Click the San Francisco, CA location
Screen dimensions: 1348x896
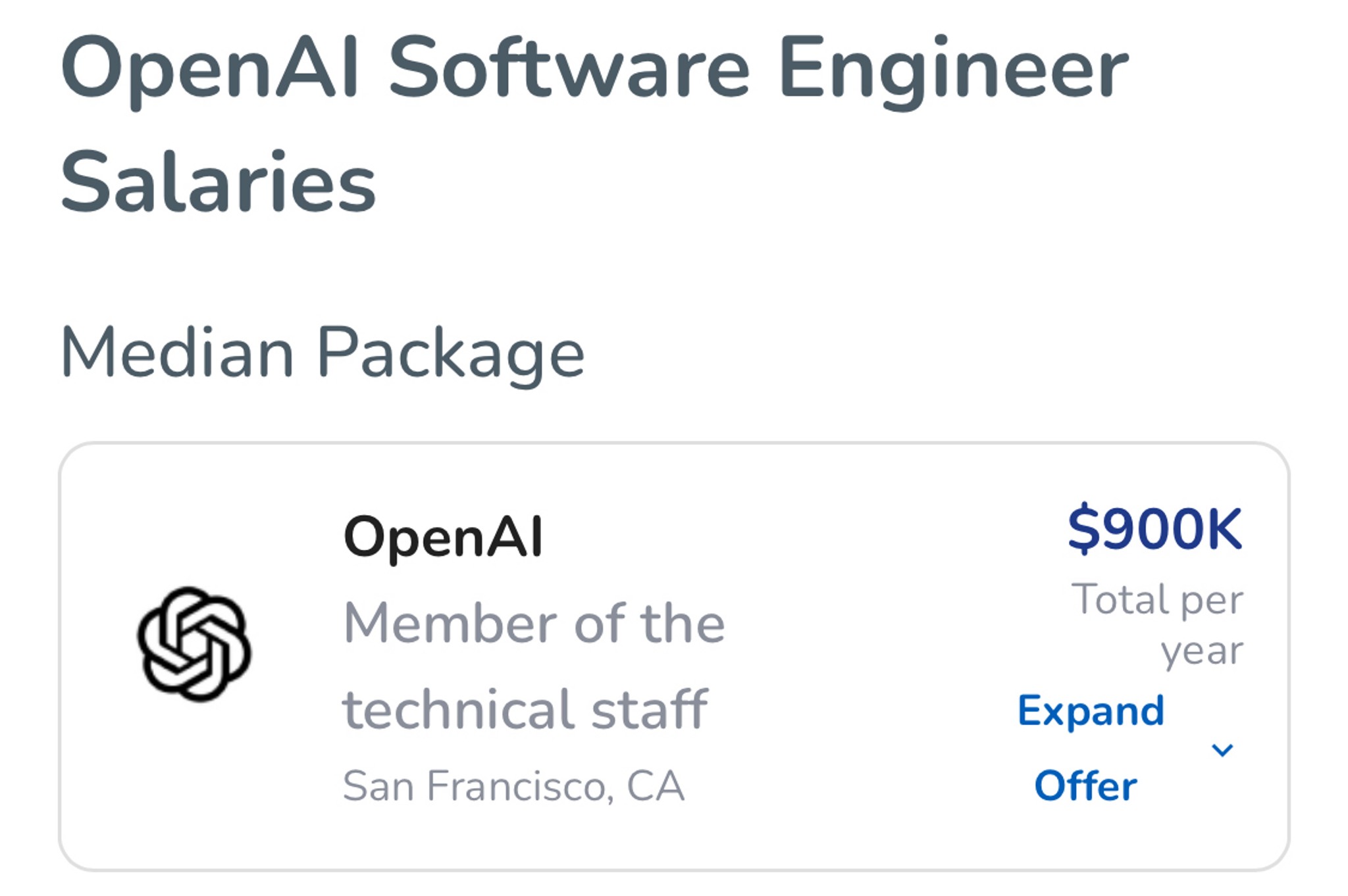(x=513, y=786)
